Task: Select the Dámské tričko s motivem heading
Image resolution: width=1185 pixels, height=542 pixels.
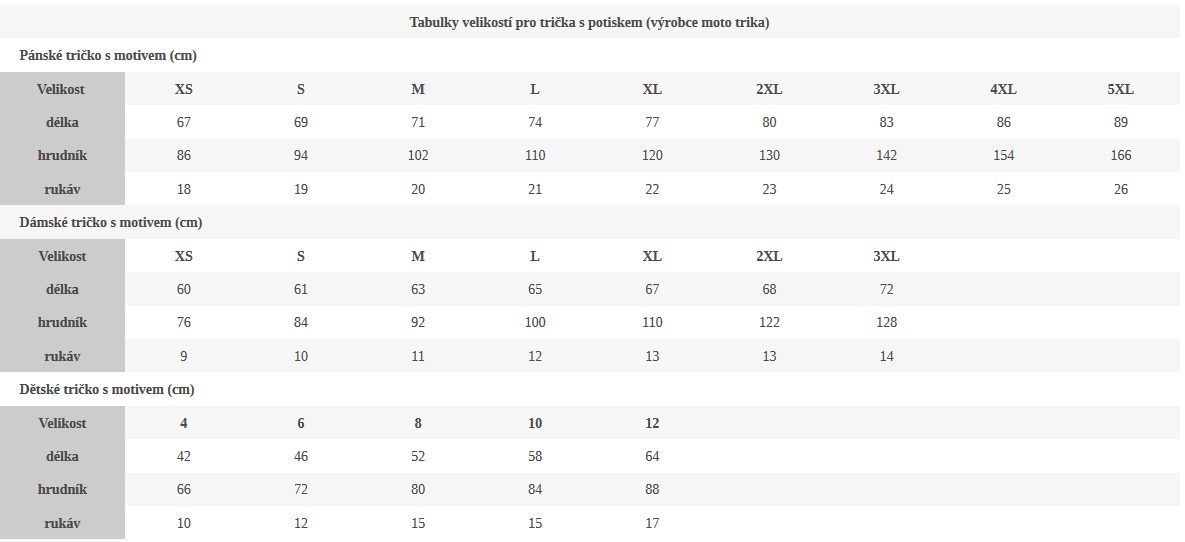Action: click(x=110, y=223)
